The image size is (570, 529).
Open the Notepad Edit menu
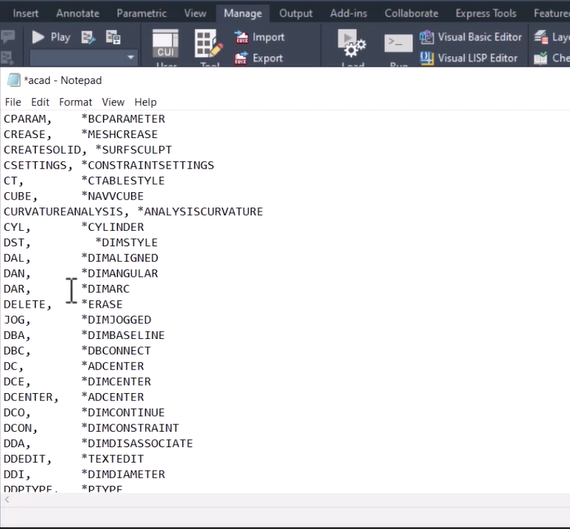pyautogui.click(x=40, y=102)
